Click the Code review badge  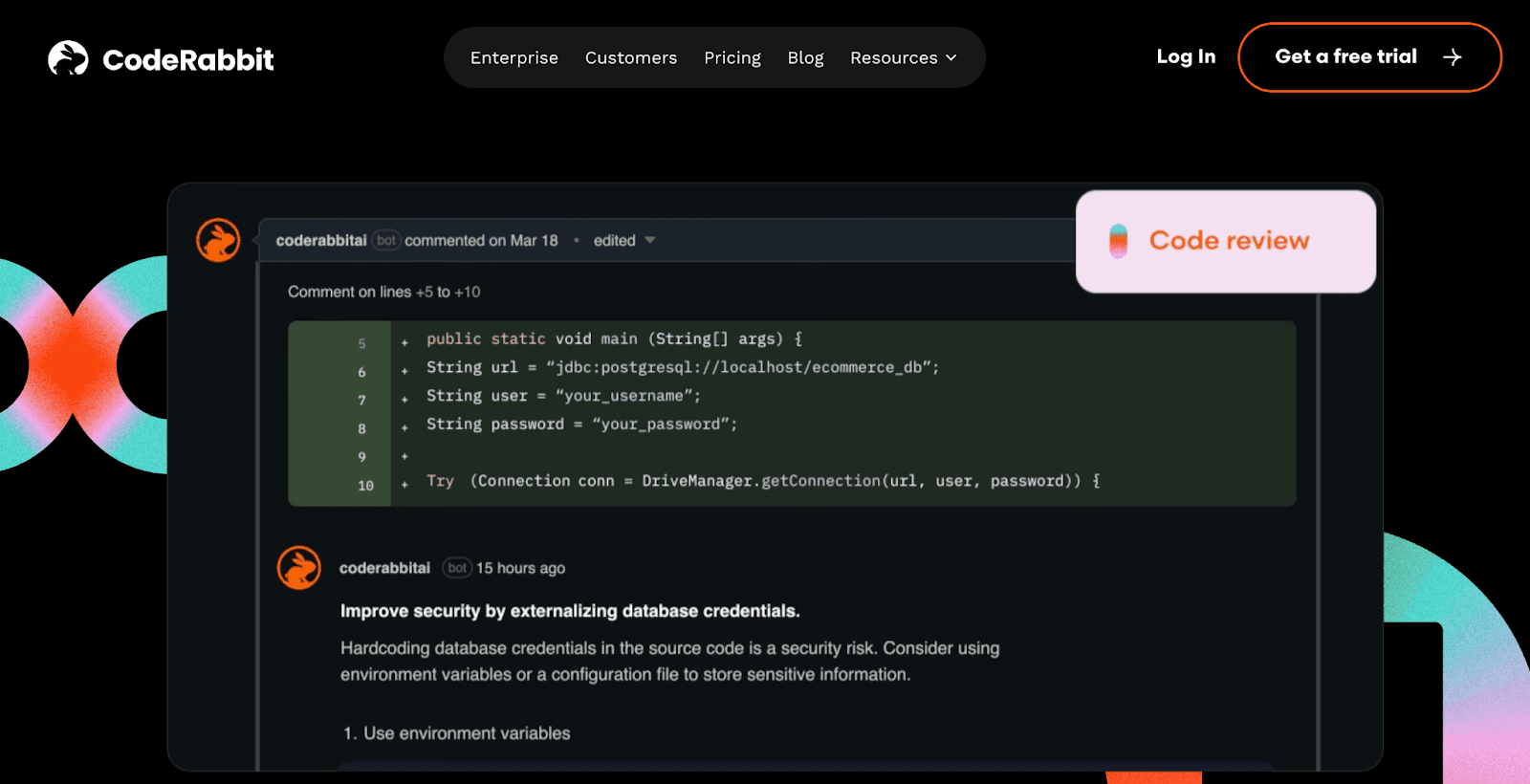click(1226, 241)
